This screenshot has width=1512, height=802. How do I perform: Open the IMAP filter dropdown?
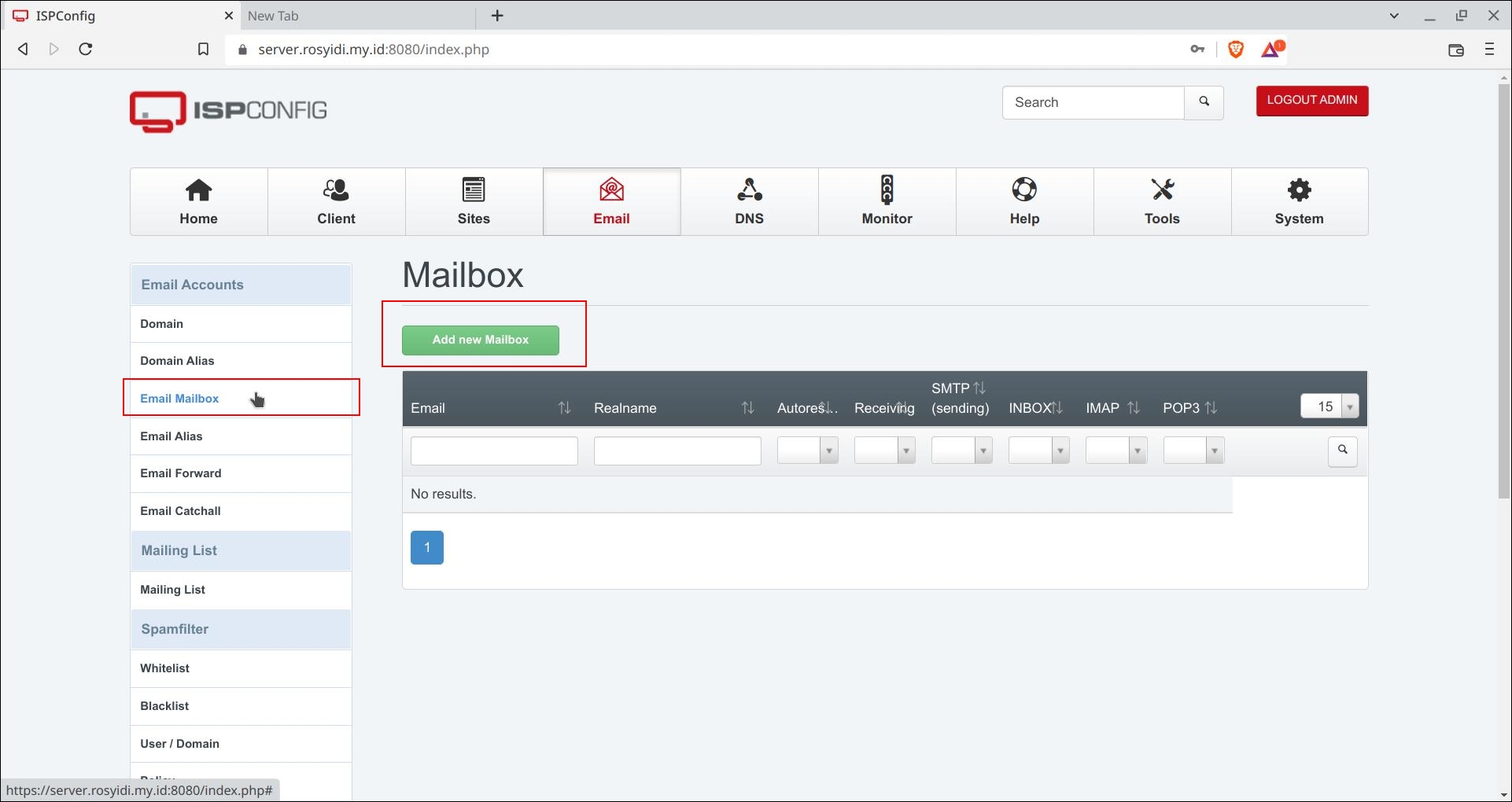1116,451
